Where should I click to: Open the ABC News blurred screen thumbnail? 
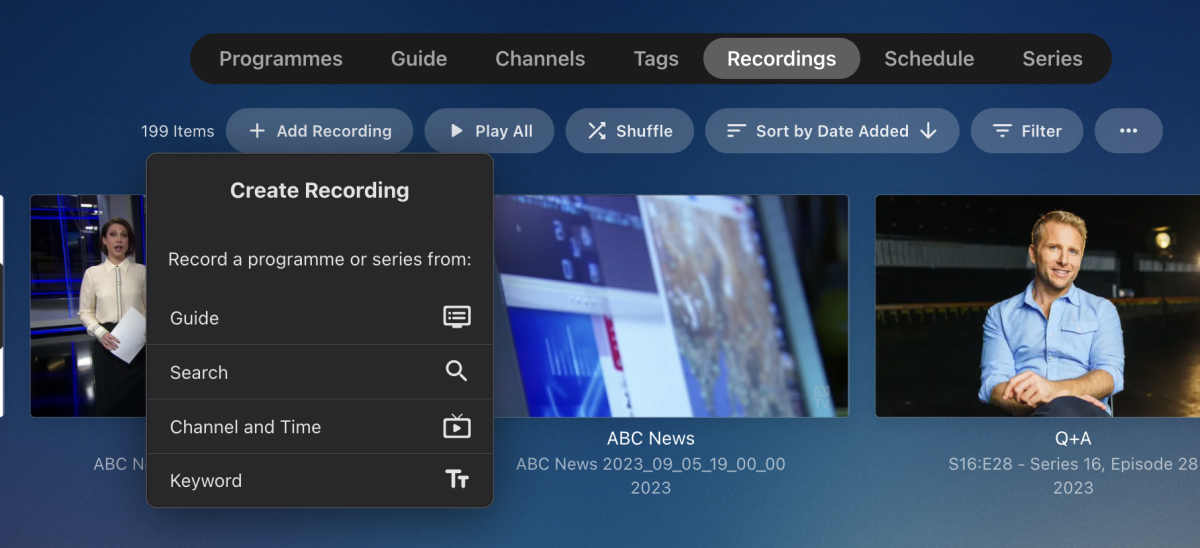tap(670, 306)
